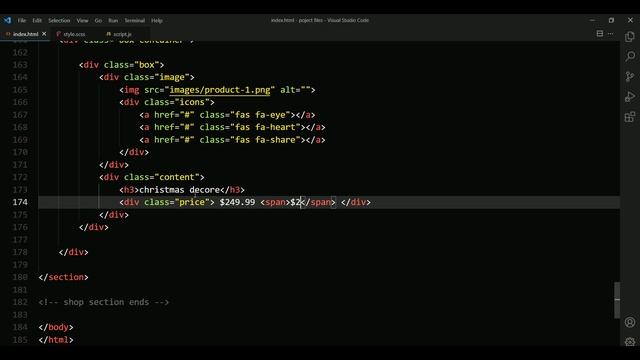Open the Search view in activity bar
Screen dimensions: 640x360
point(630,56)
